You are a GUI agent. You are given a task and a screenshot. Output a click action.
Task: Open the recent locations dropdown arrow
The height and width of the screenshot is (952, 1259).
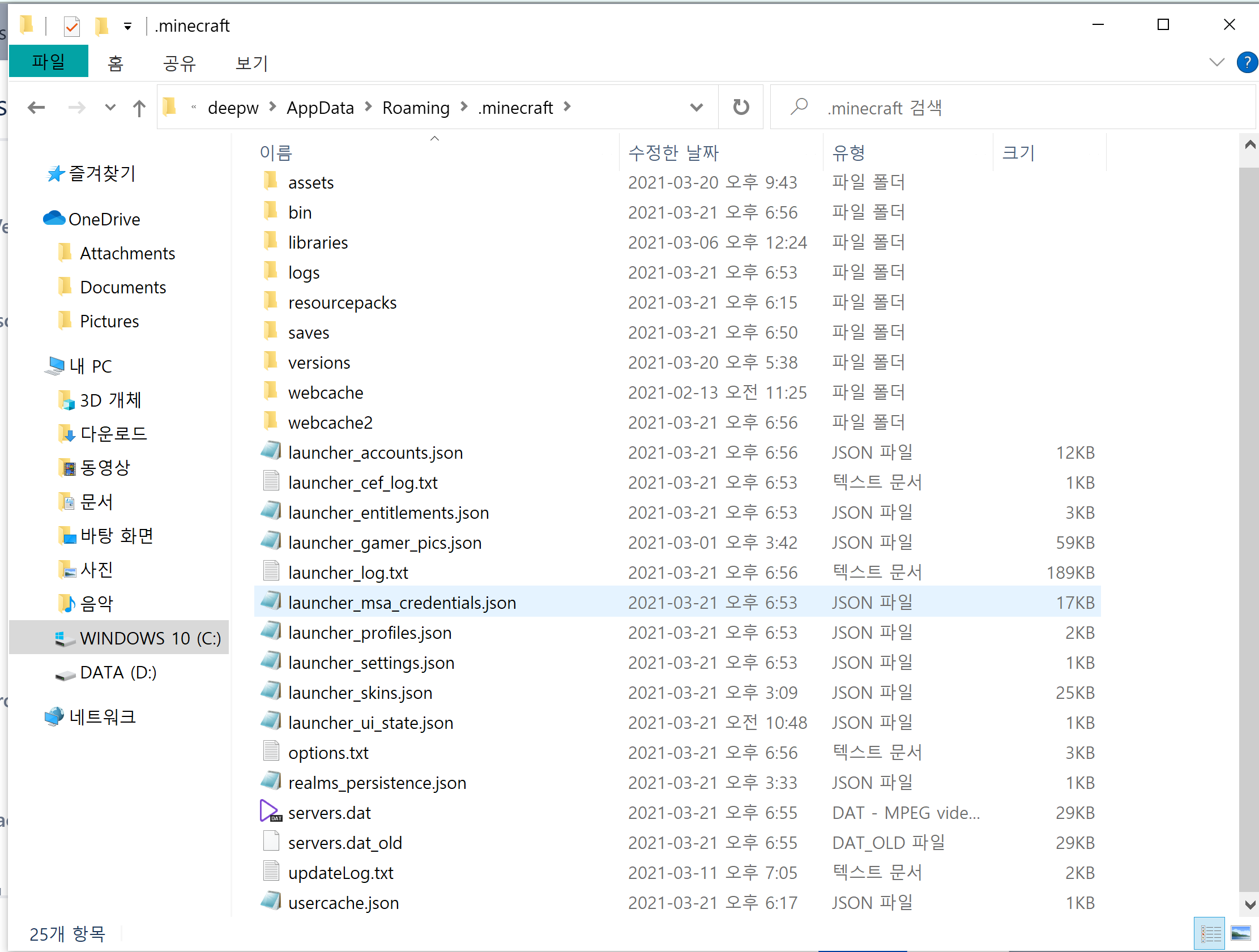click(110, 107)
